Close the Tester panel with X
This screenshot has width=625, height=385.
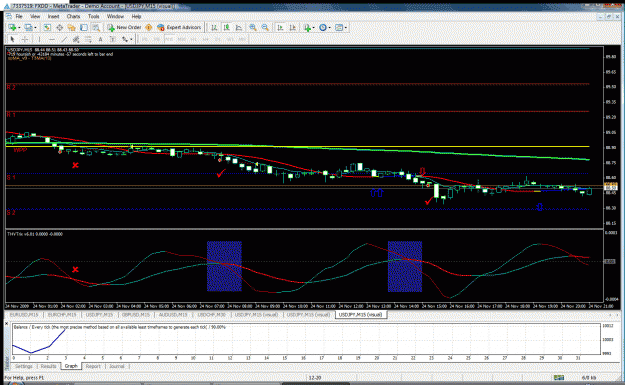coord(6,324)
